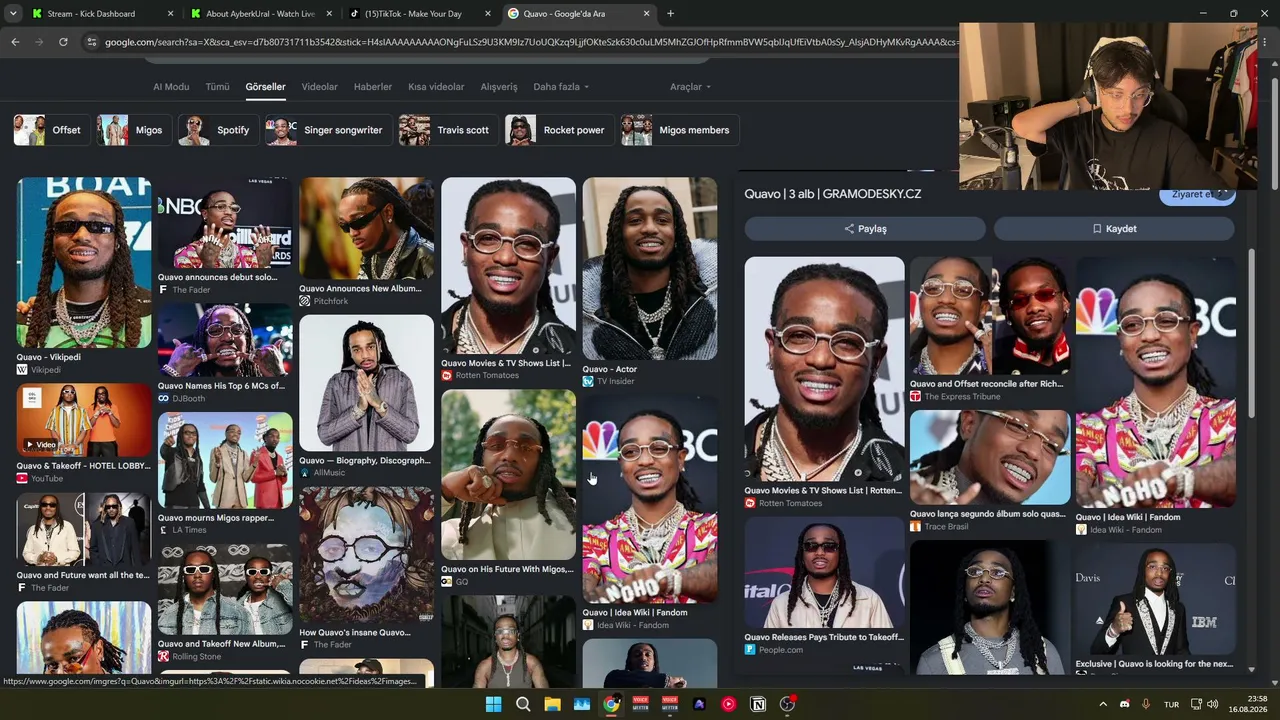Open a new browser tab

tap(670, 14)
